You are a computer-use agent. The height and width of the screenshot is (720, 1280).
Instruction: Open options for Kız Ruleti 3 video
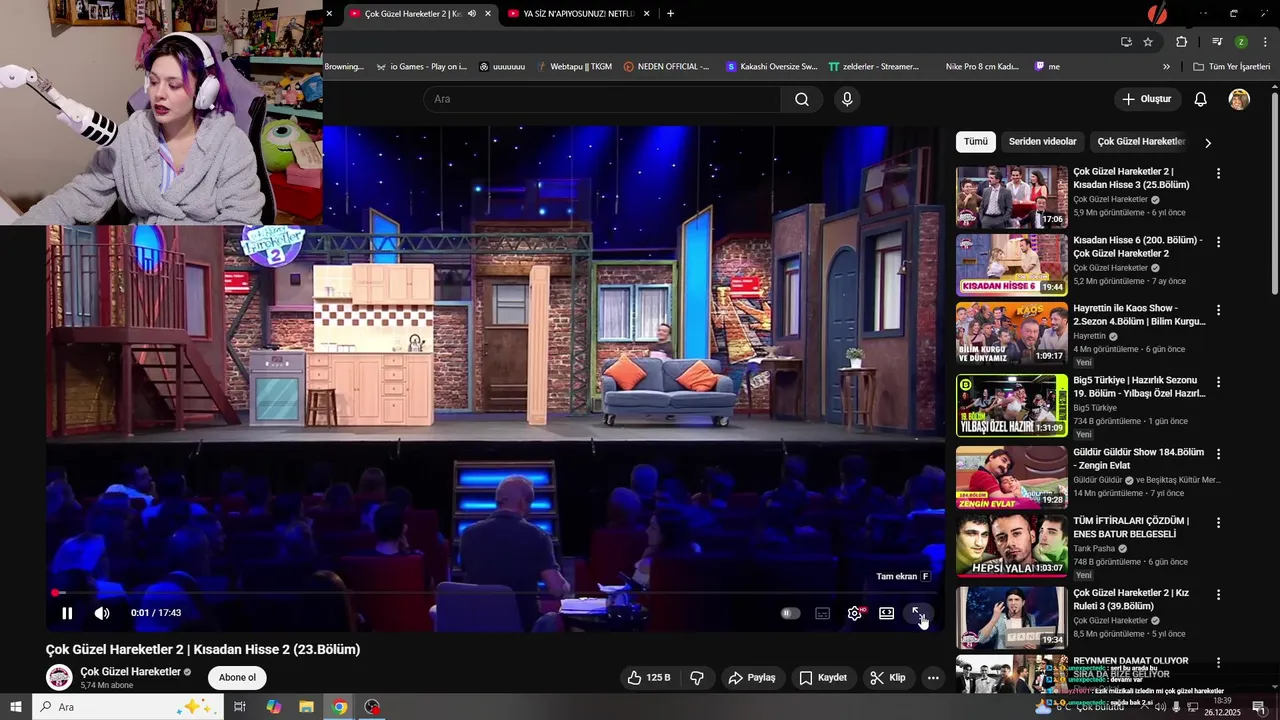click(1218, 594)
